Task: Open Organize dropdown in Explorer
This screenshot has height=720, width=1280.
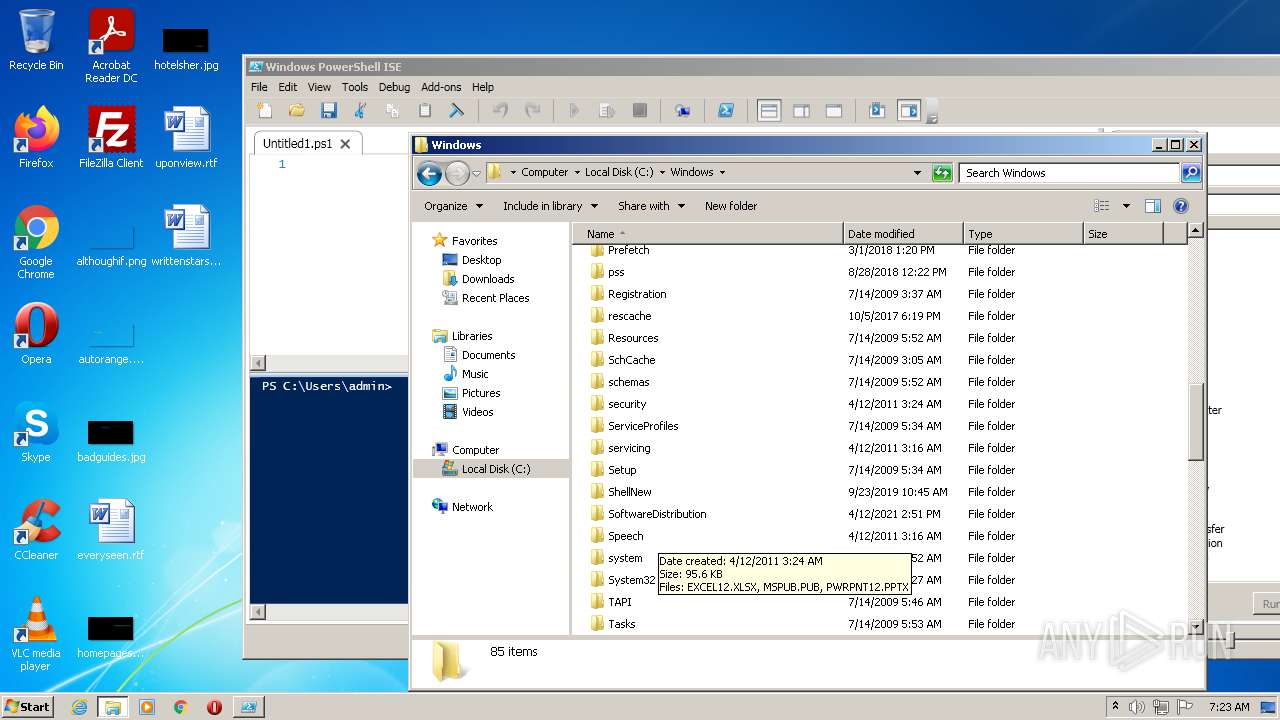Action: (x=453, y=206)
